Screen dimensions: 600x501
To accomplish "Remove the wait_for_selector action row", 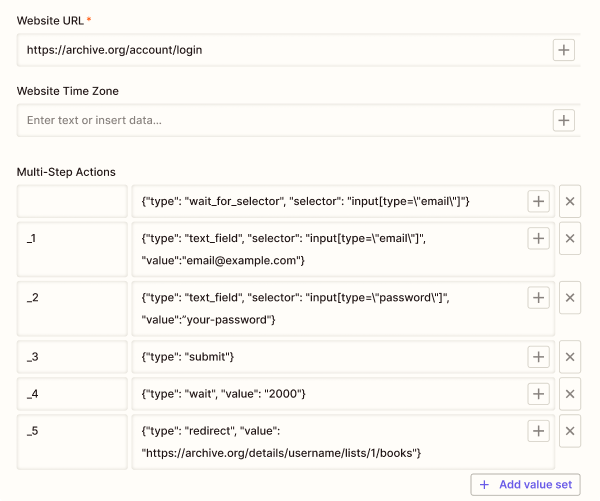I will point(570,201).
